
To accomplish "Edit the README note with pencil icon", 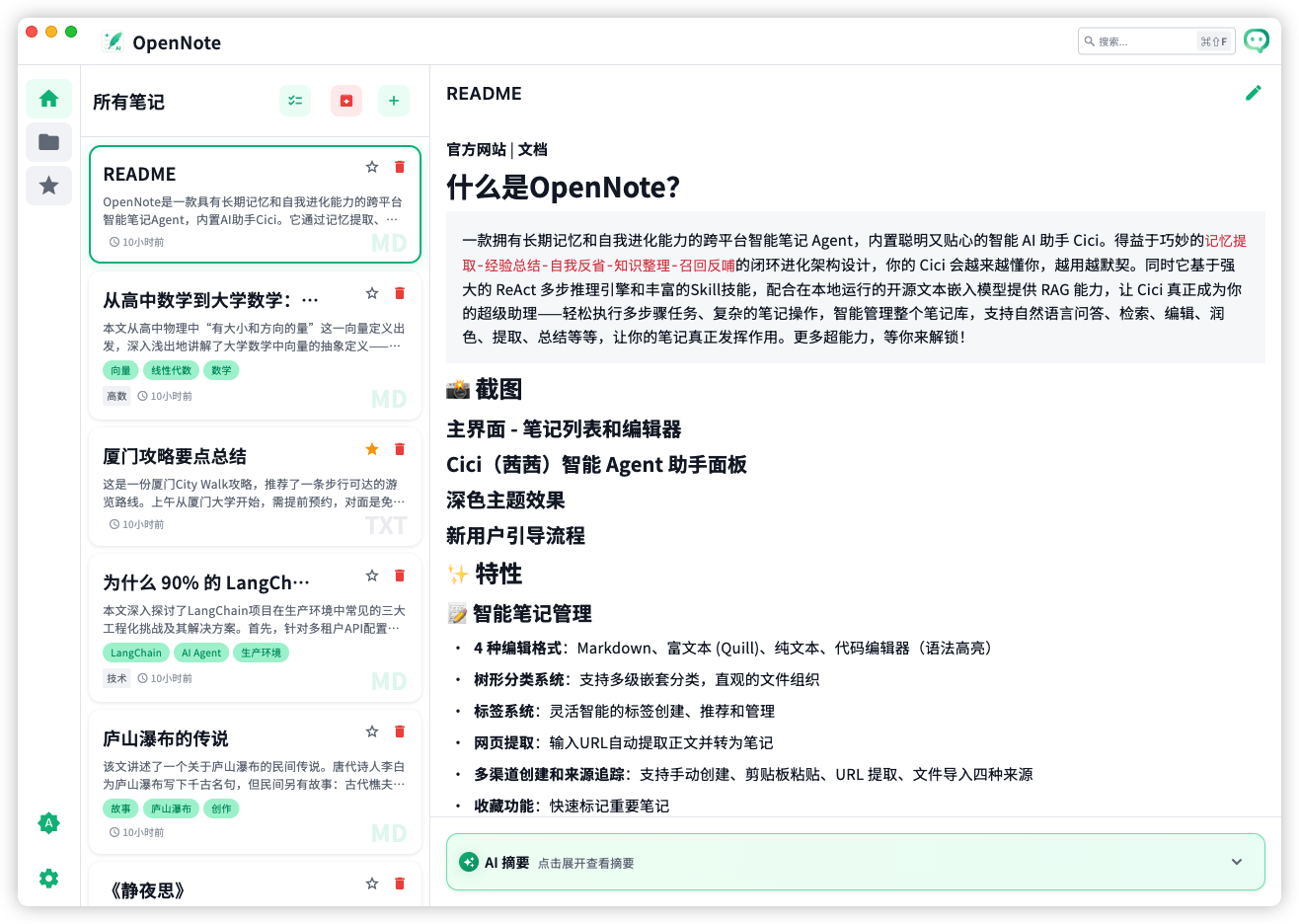I will (x=1254, y=93).
